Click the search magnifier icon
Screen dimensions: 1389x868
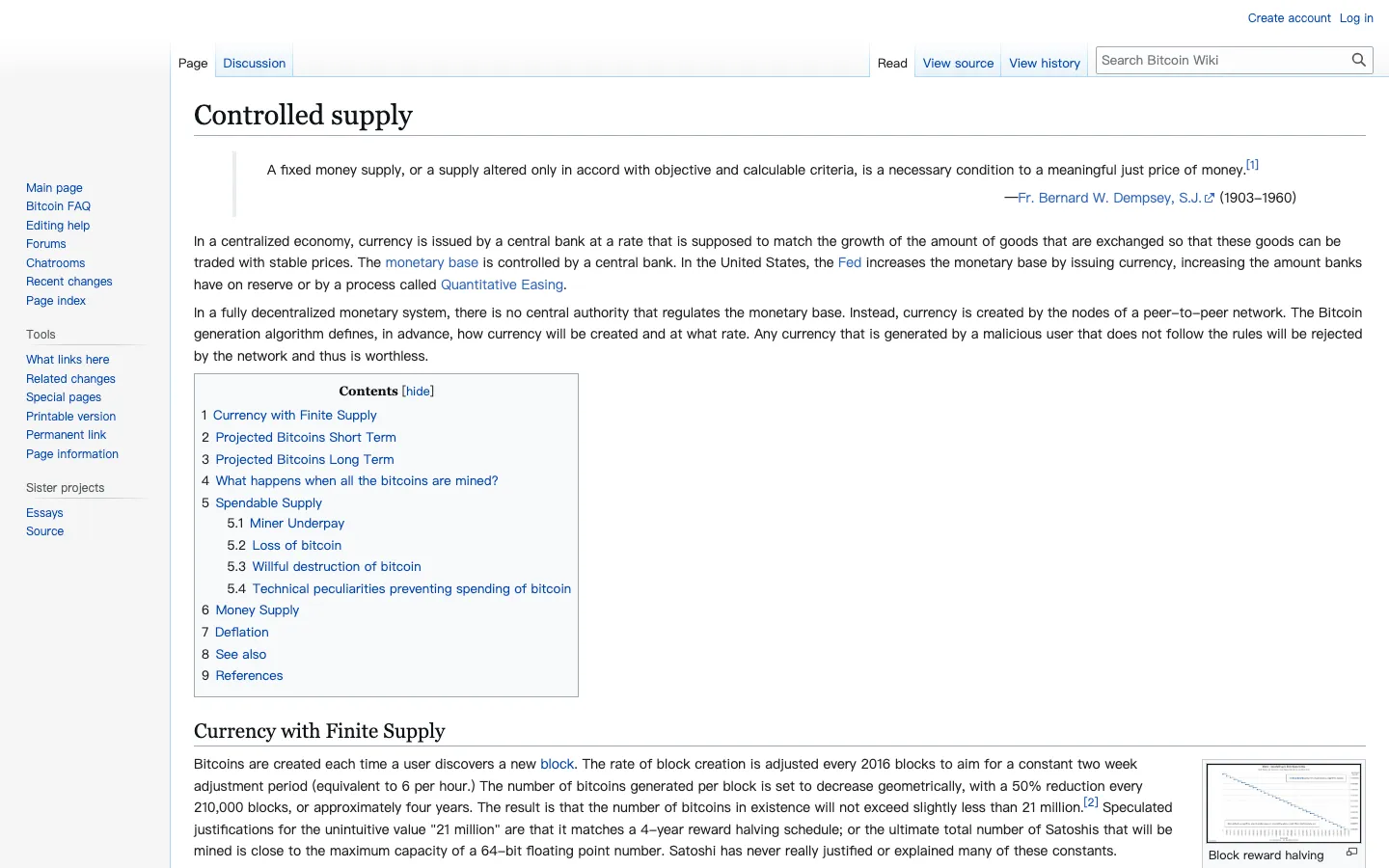click(1358, 60)
